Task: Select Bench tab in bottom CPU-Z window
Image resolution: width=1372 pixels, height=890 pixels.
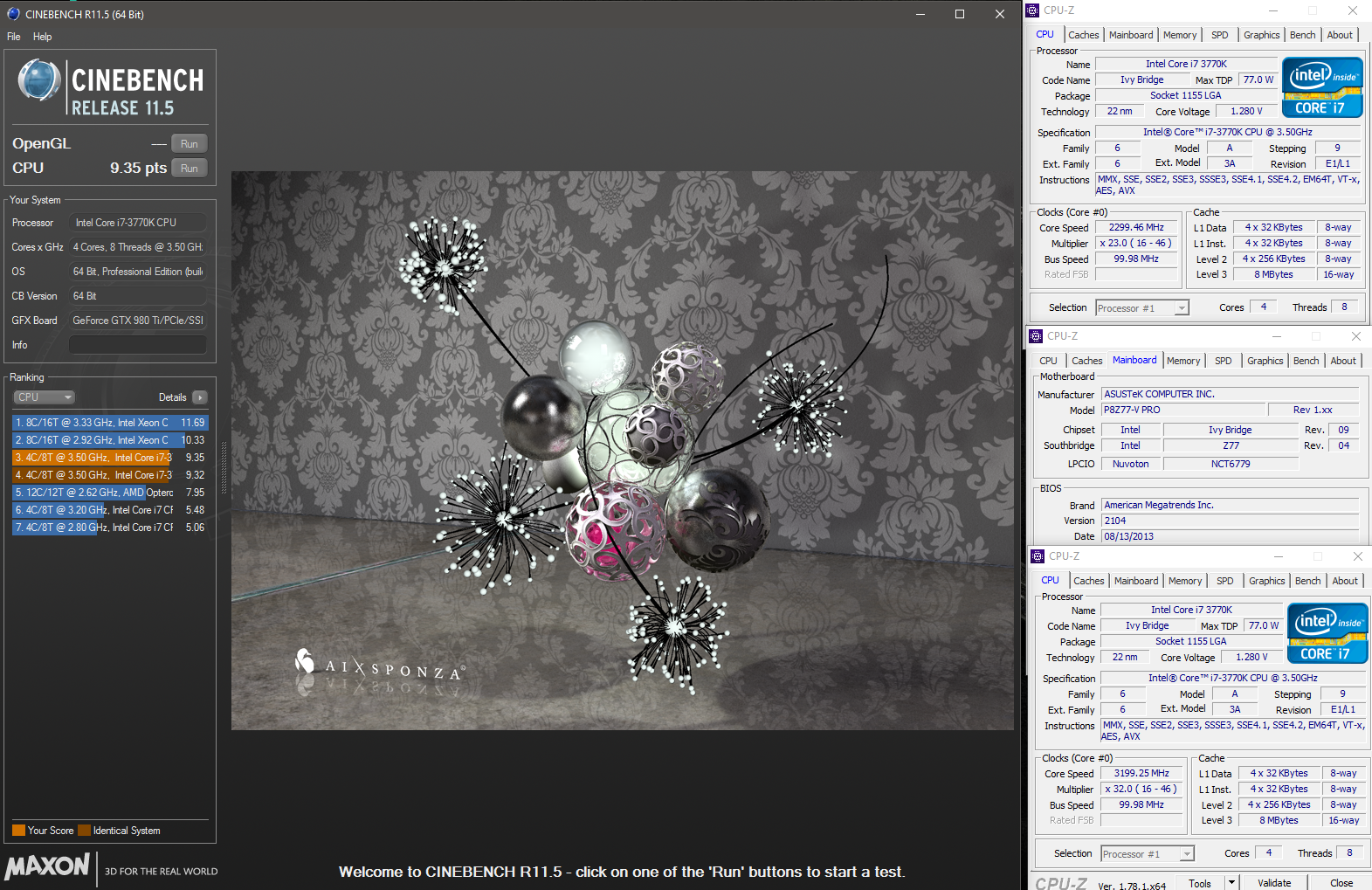Action: (x=1308, y=581)
